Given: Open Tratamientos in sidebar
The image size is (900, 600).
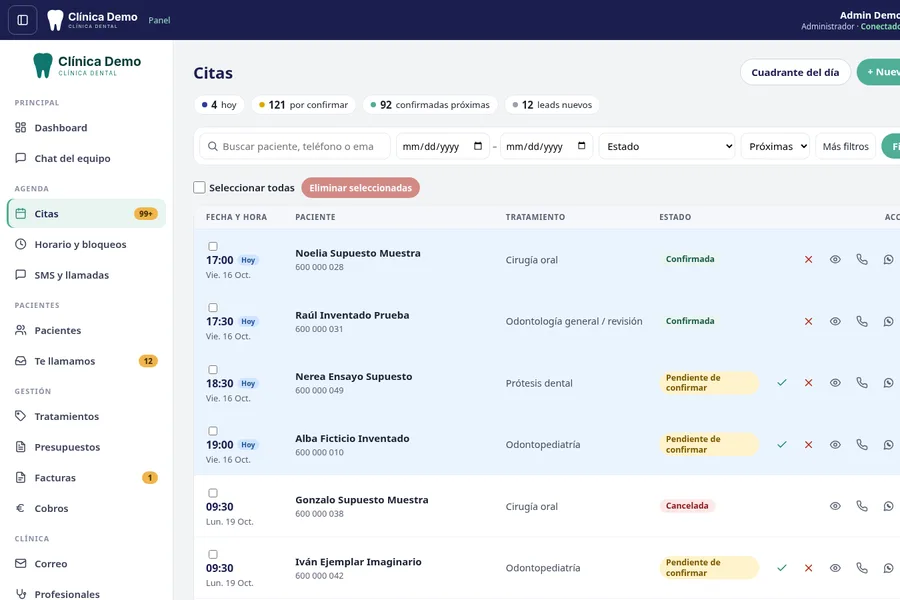Looking at the screenshot, I should pos(86,416).
